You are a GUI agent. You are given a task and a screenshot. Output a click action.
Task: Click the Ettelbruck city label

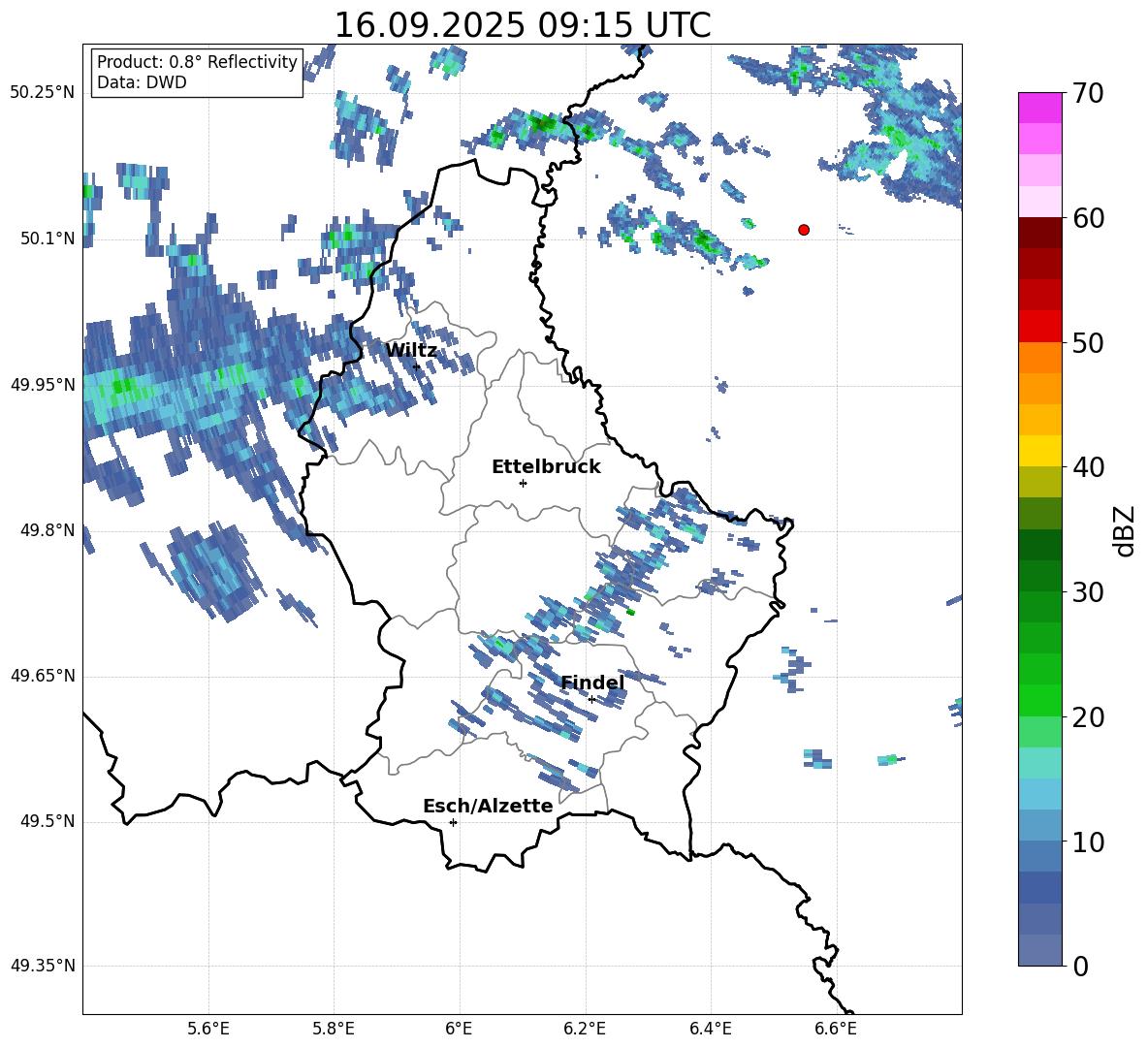coord(546,467)
